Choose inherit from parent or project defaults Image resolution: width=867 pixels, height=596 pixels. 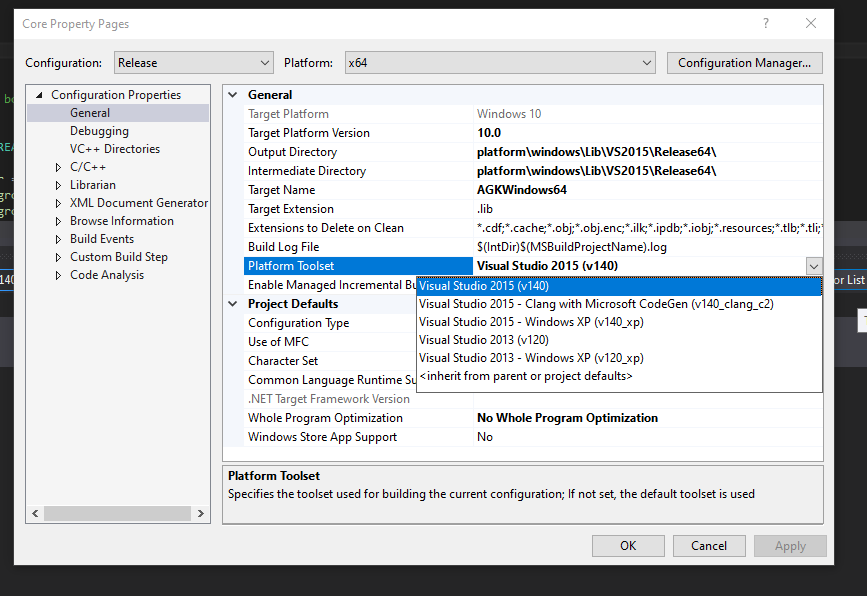[x=619, y=376]
